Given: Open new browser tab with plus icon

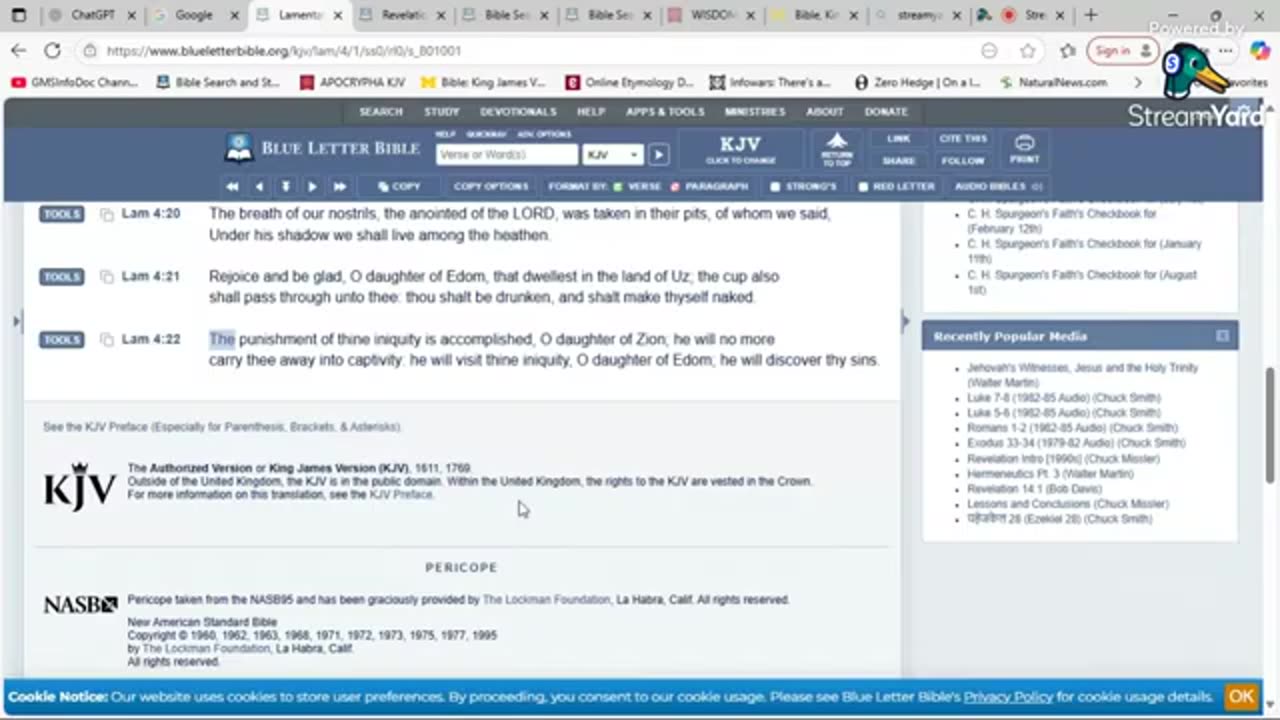Looking at the screenshot, I should [1091, 15].
